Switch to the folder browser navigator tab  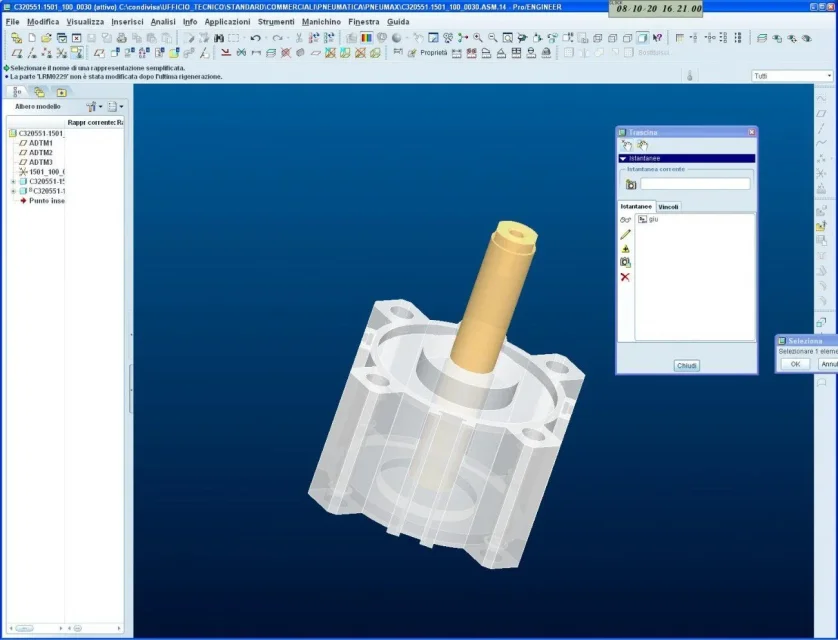[x=40, y=92]
